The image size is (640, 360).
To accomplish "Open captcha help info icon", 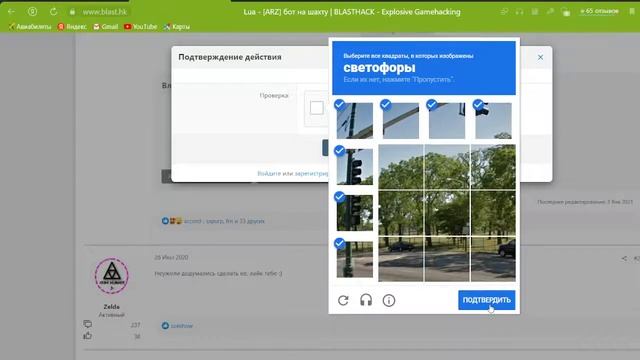I will click(389, 300).
